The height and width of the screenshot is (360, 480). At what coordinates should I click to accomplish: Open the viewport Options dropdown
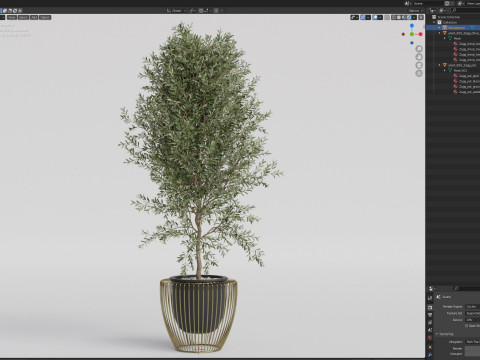[x=415, y=11]
